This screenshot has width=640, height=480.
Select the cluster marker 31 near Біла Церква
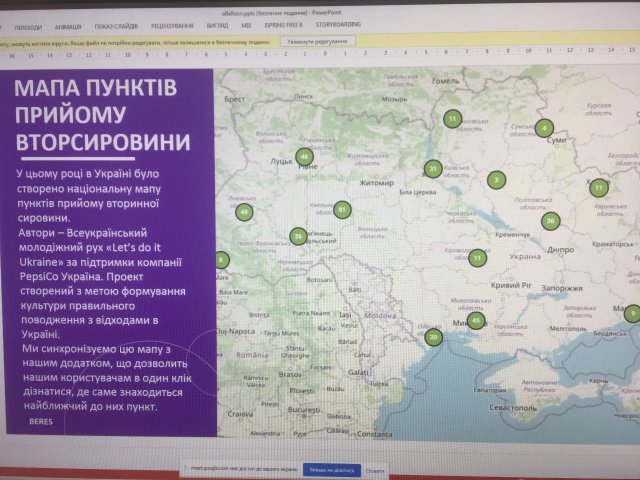(x=432, y=168)
